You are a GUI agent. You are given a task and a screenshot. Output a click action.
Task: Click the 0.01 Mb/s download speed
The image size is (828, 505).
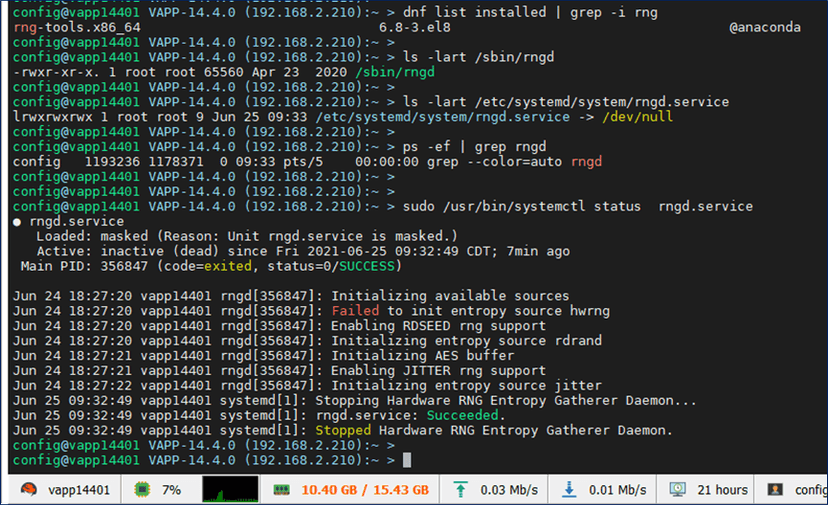[617, 490]
